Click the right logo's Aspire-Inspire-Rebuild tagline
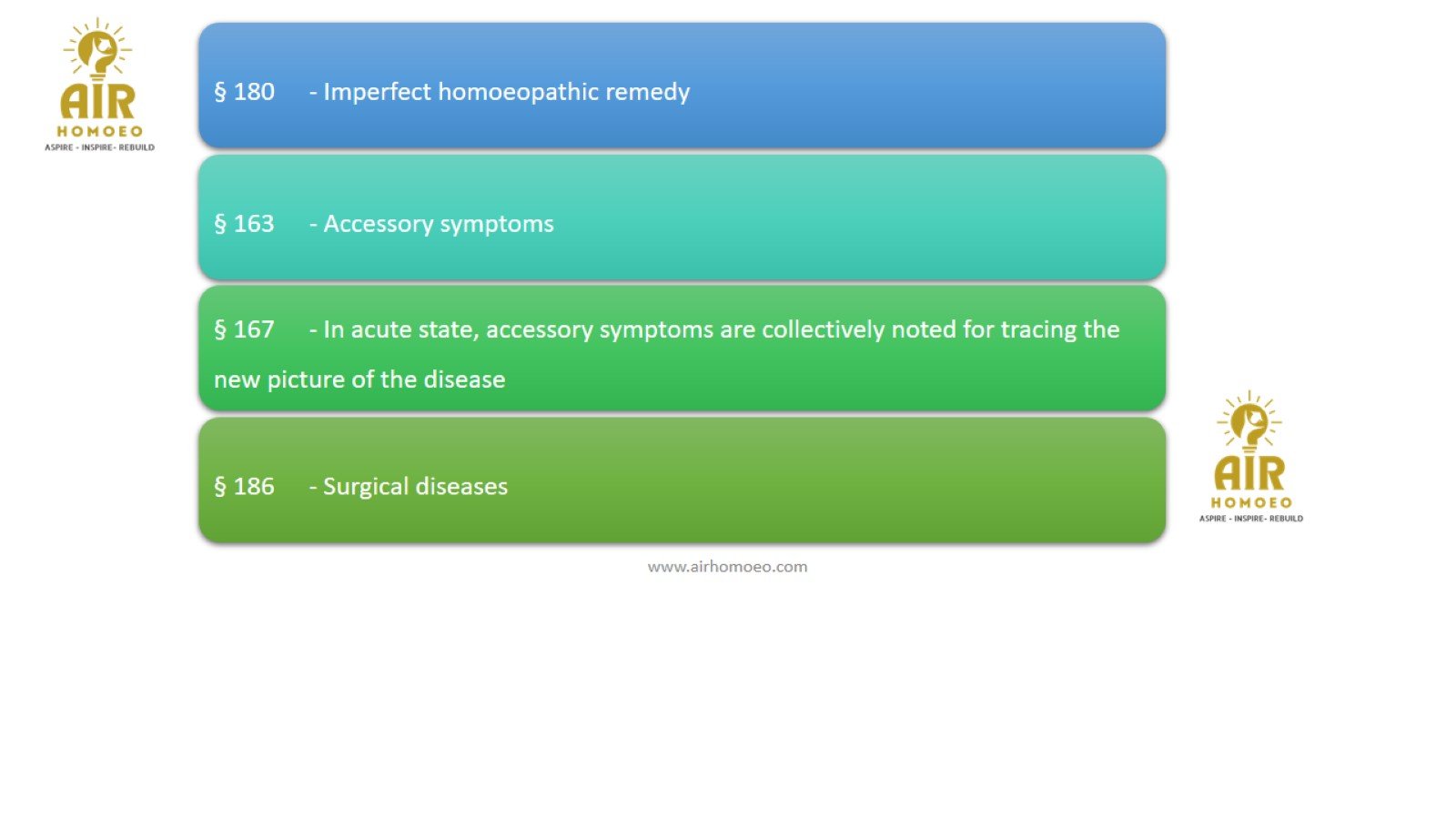The width and height of the screenshot is (1456, 819). [1251, 519]
